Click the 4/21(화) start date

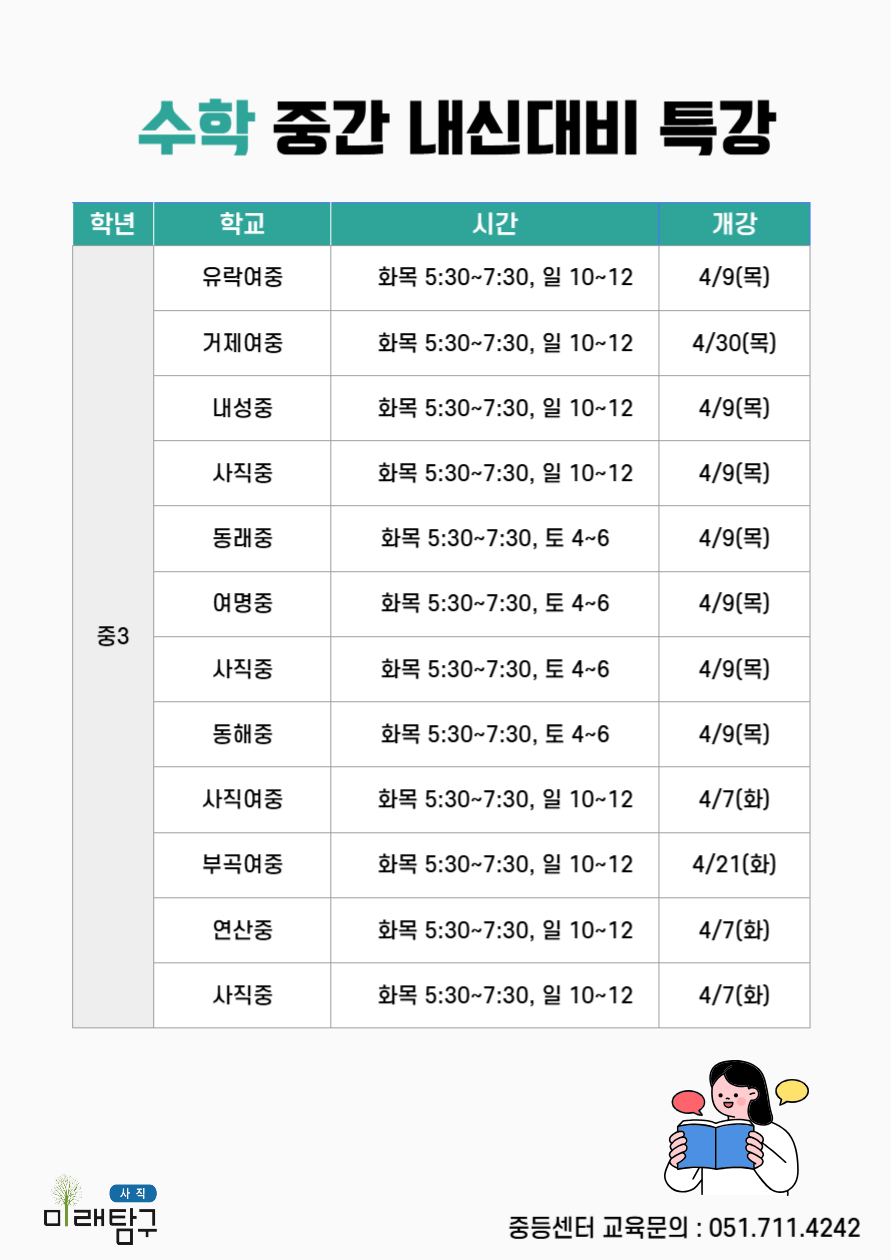point(734,864)
